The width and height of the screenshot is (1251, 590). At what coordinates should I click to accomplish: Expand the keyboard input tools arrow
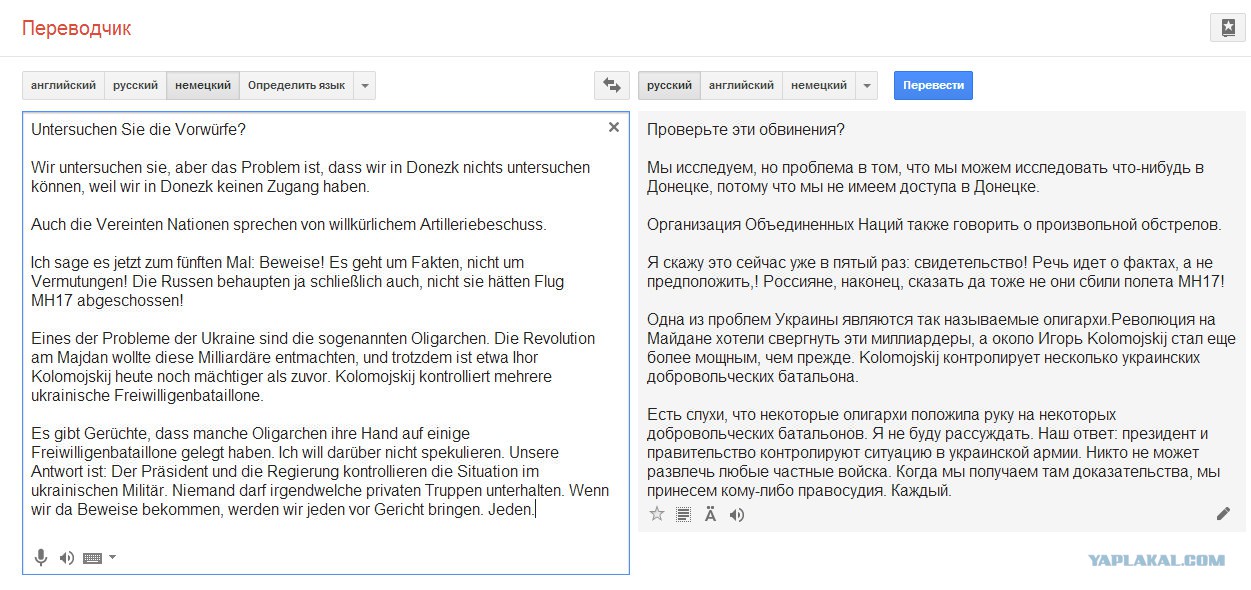tap(112, 557)
